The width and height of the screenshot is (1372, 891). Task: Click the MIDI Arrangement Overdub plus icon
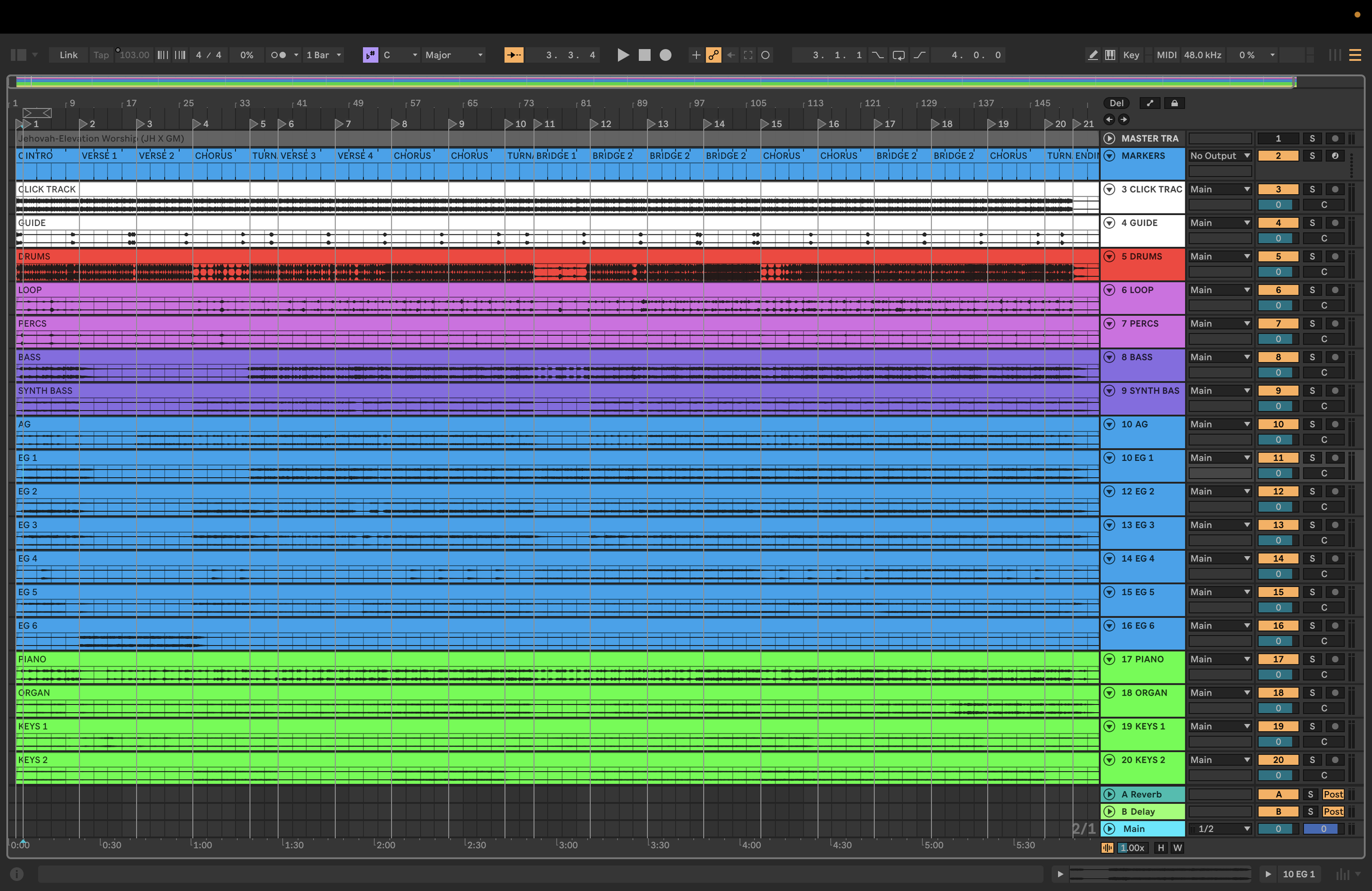coord(696,55)
